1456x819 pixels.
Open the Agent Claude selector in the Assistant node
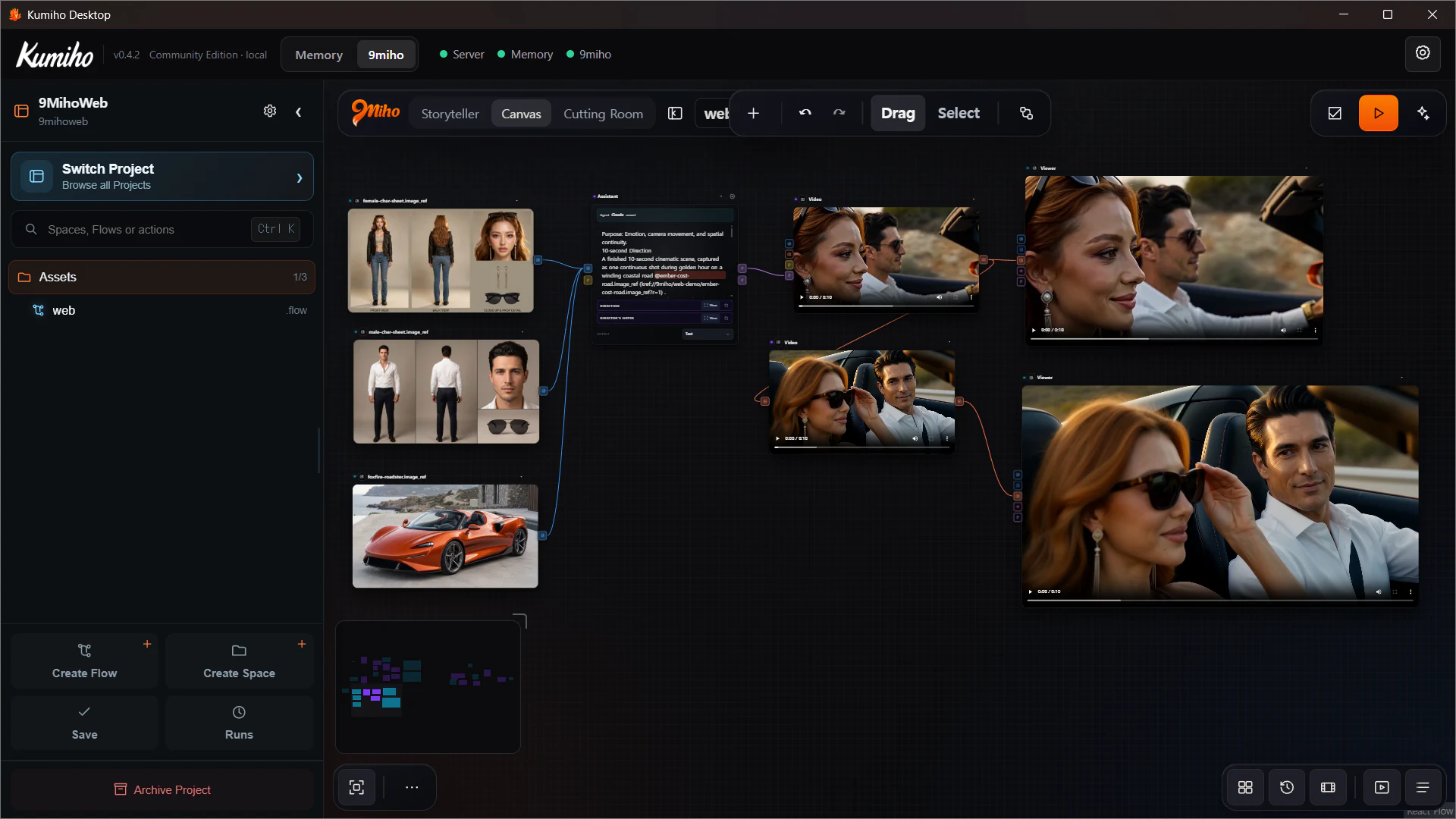tap(665, 215)
